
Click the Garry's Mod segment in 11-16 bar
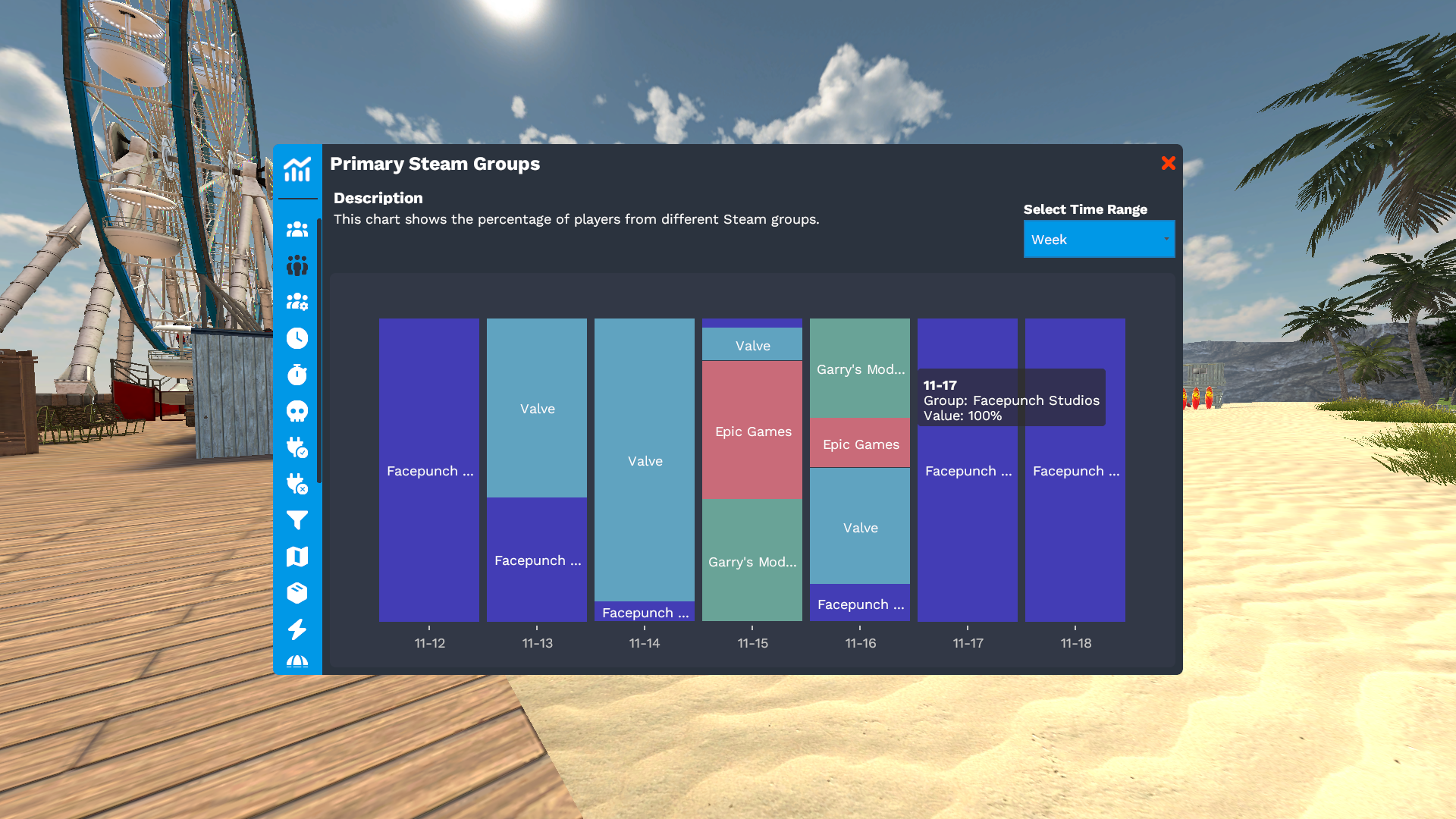click(x=860, y=369)
